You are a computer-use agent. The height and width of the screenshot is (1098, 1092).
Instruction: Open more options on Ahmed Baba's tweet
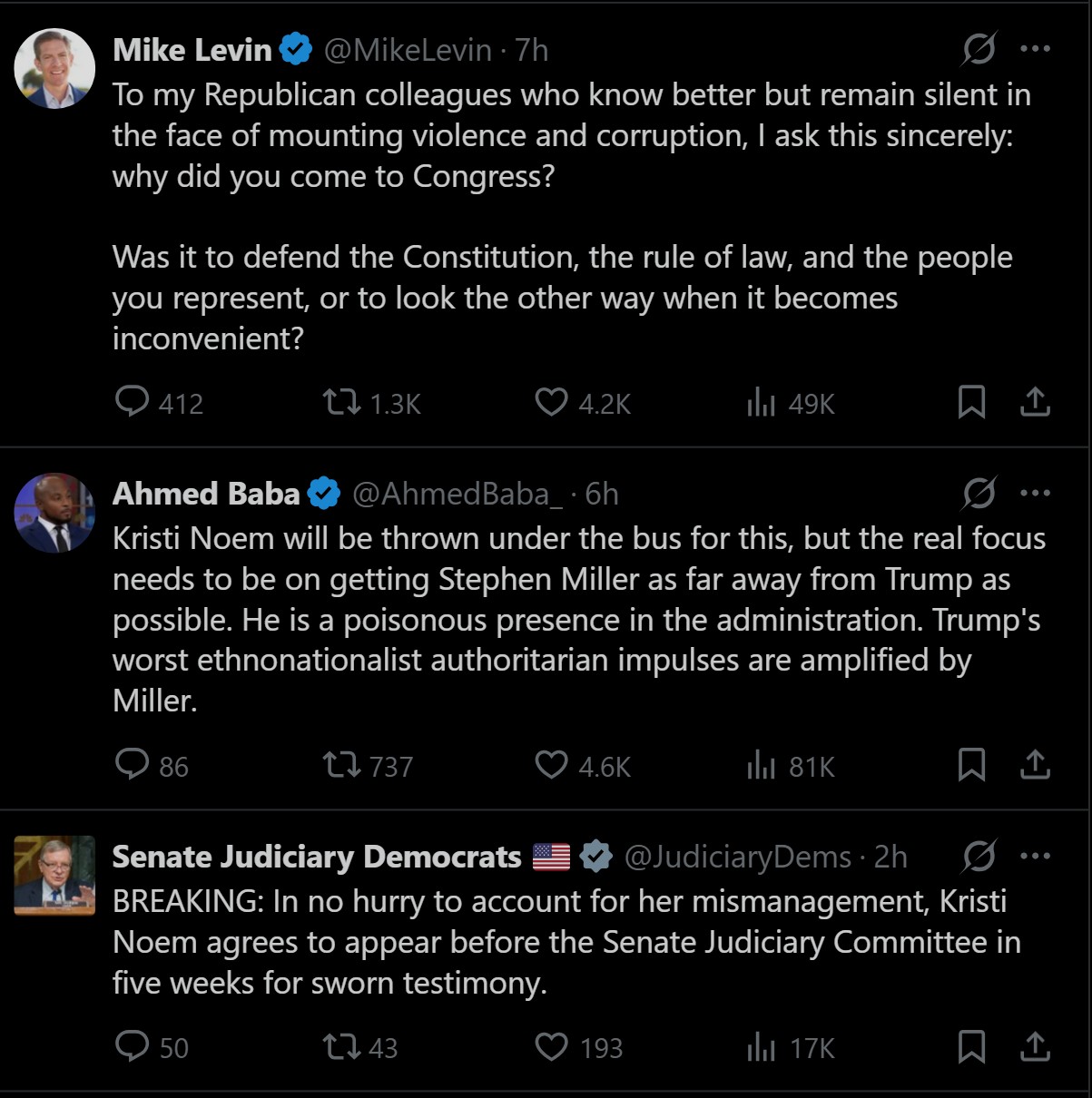1035,494
